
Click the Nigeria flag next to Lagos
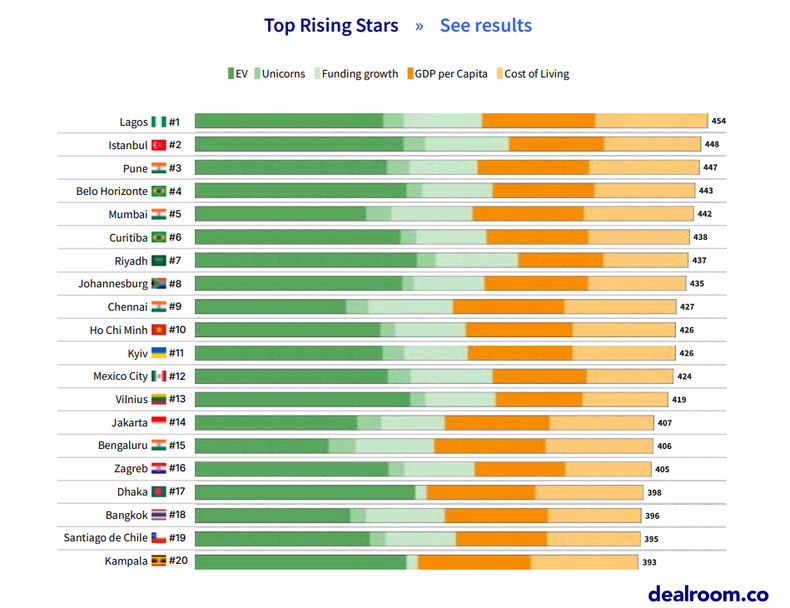(158, 122)
